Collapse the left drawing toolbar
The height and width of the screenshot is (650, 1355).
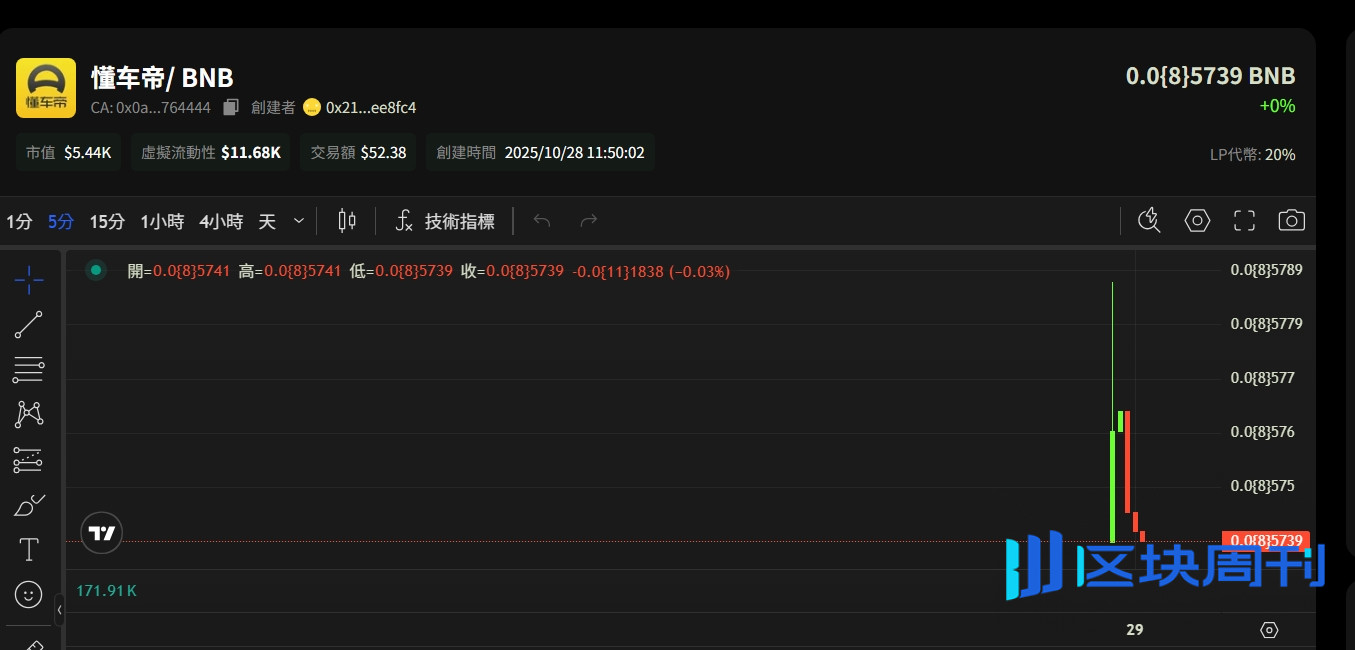(59, 609)
